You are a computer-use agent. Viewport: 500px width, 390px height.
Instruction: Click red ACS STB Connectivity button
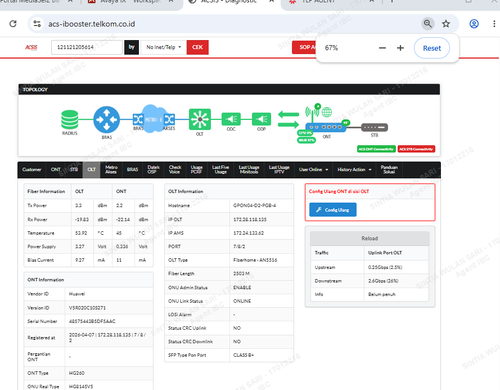[416, 149]
